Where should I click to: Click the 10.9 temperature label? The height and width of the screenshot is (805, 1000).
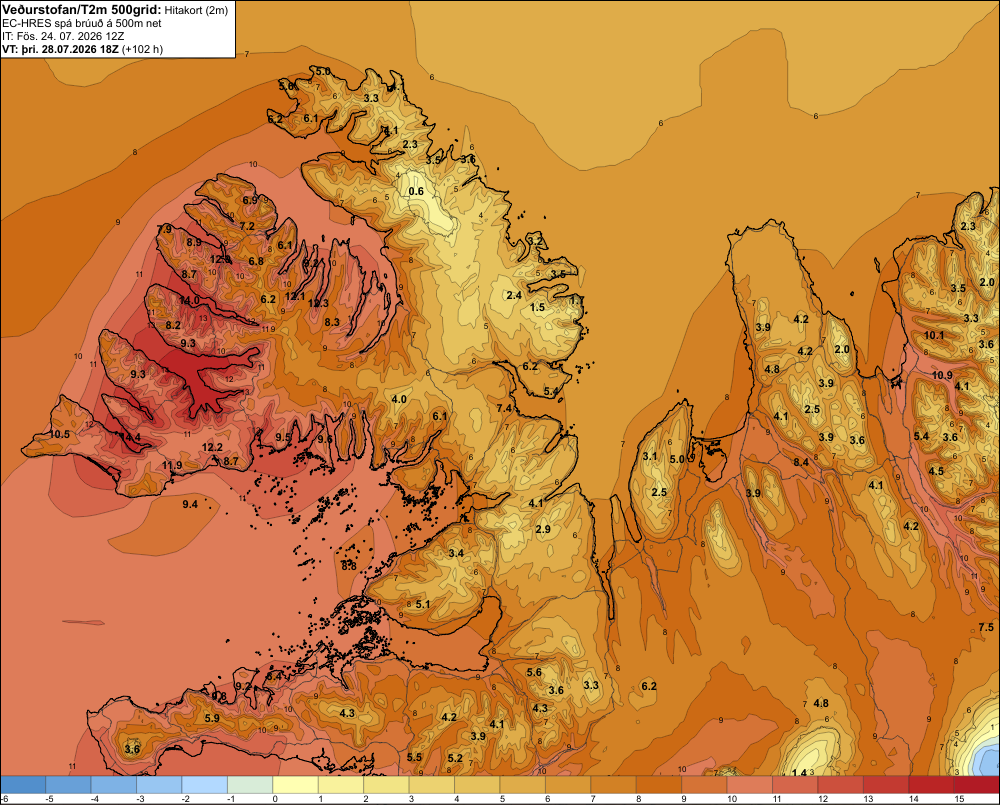(942, 376)
